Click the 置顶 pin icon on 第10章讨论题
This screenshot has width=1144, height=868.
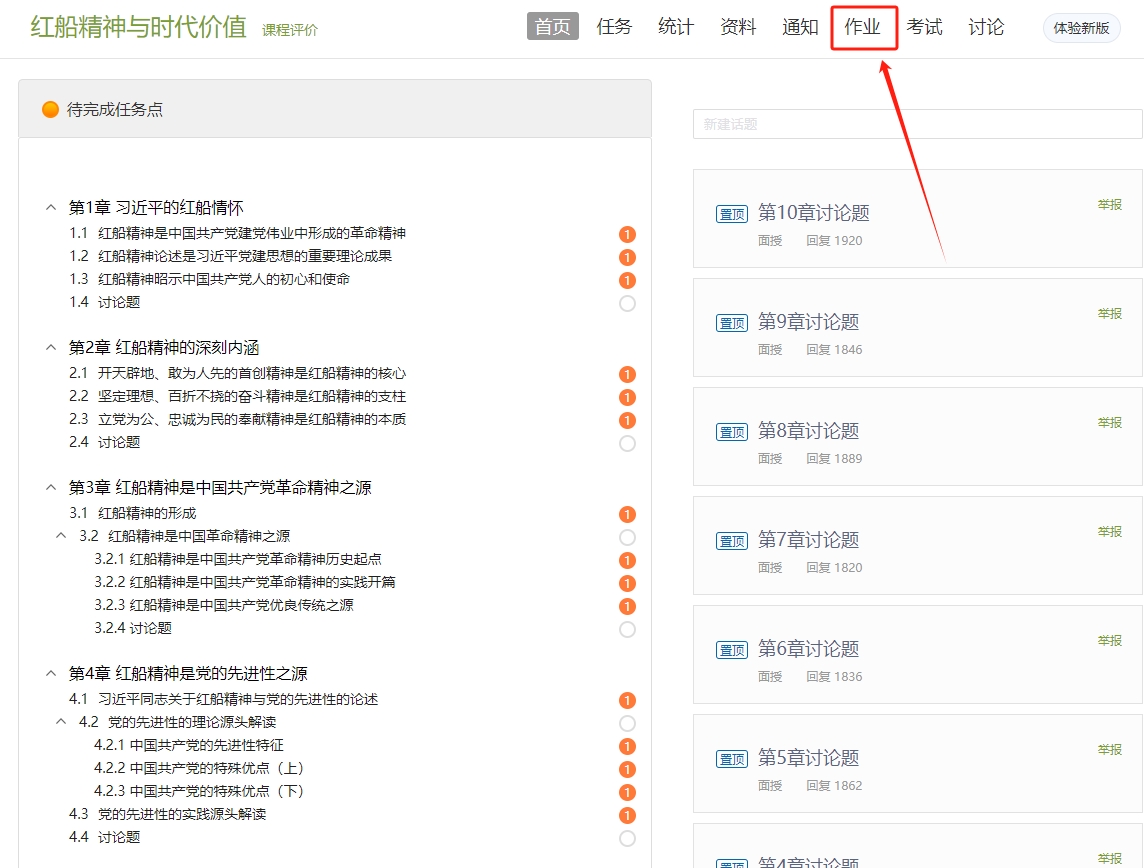(x=732, y=214)
